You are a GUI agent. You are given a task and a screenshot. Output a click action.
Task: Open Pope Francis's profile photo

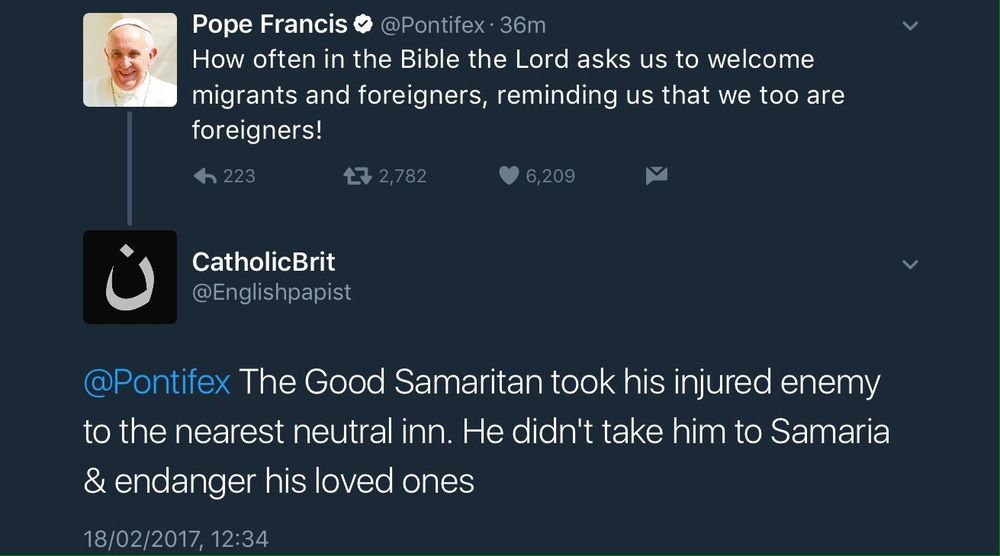[130, 60]
